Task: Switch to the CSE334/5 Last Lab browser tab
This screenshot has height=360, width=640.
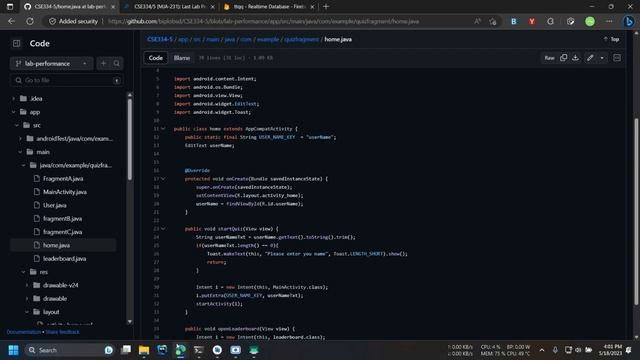Action: tap(170, 7)
